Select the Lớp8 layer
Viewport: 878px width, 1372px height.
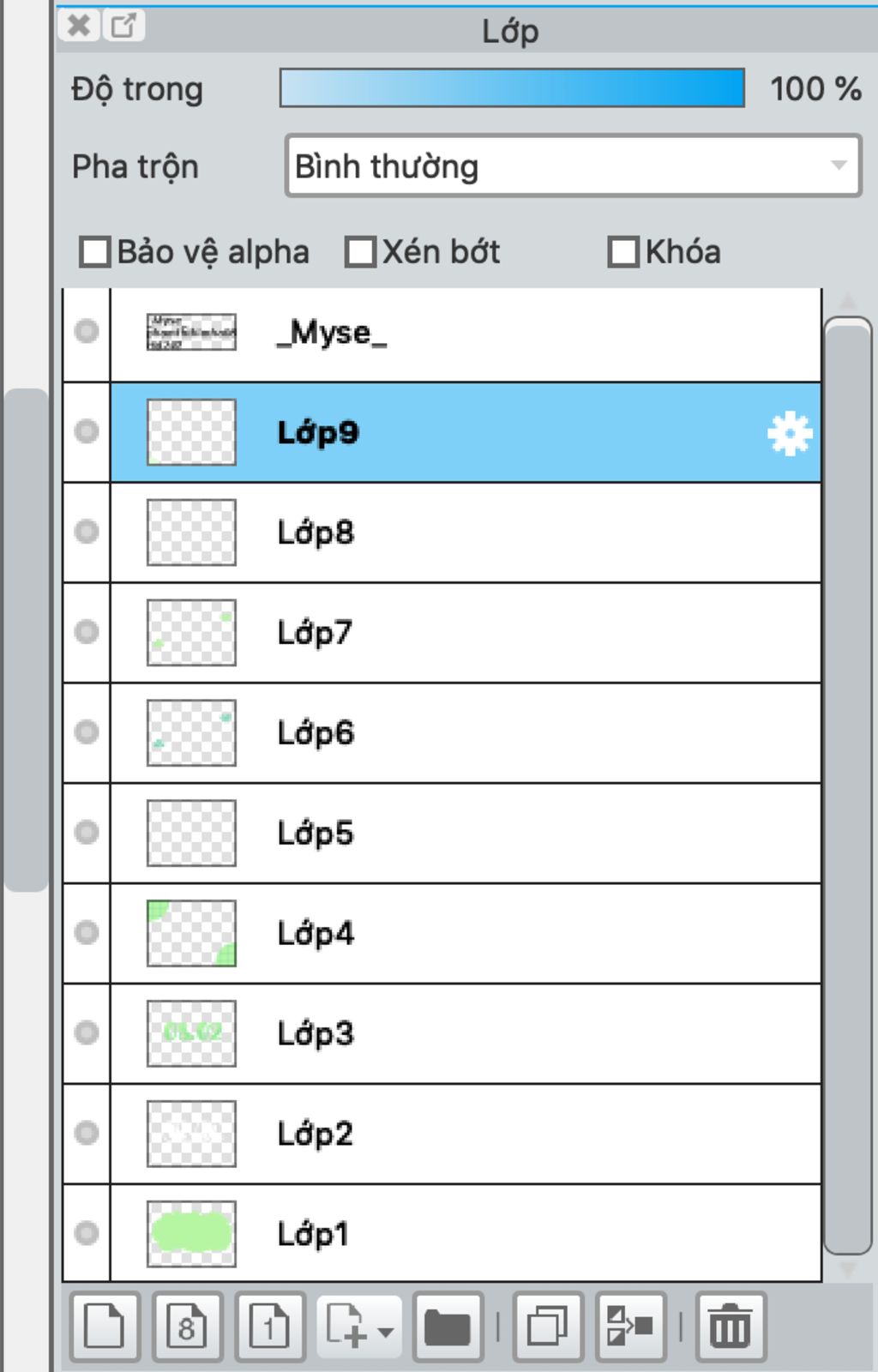[x=466, y=533]
